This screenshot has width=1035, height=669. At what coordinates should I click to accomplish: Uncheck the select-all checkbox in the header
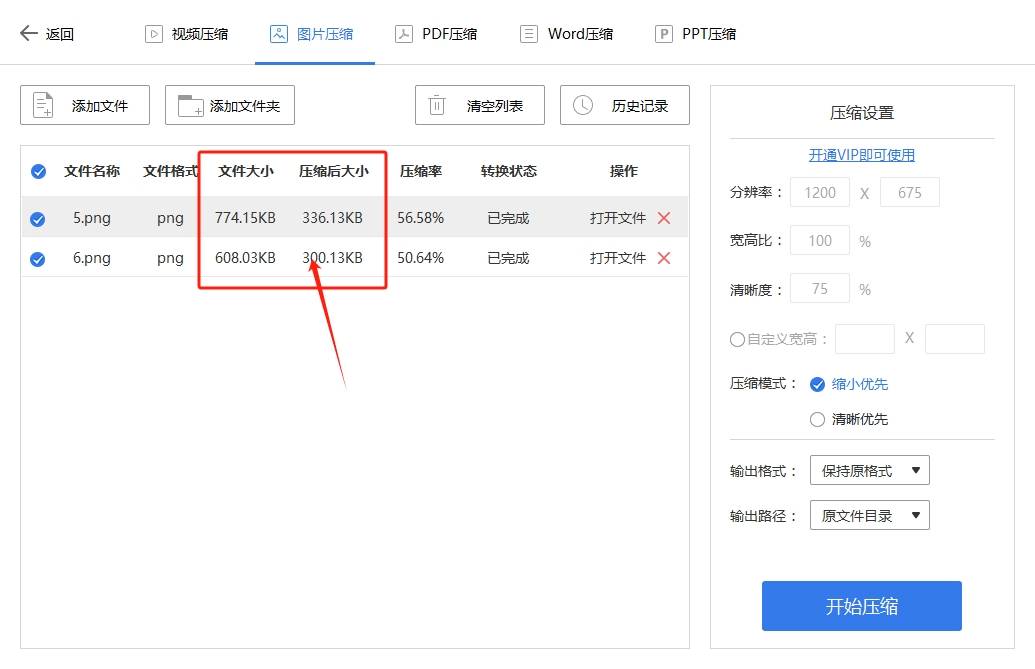point(38,171)
